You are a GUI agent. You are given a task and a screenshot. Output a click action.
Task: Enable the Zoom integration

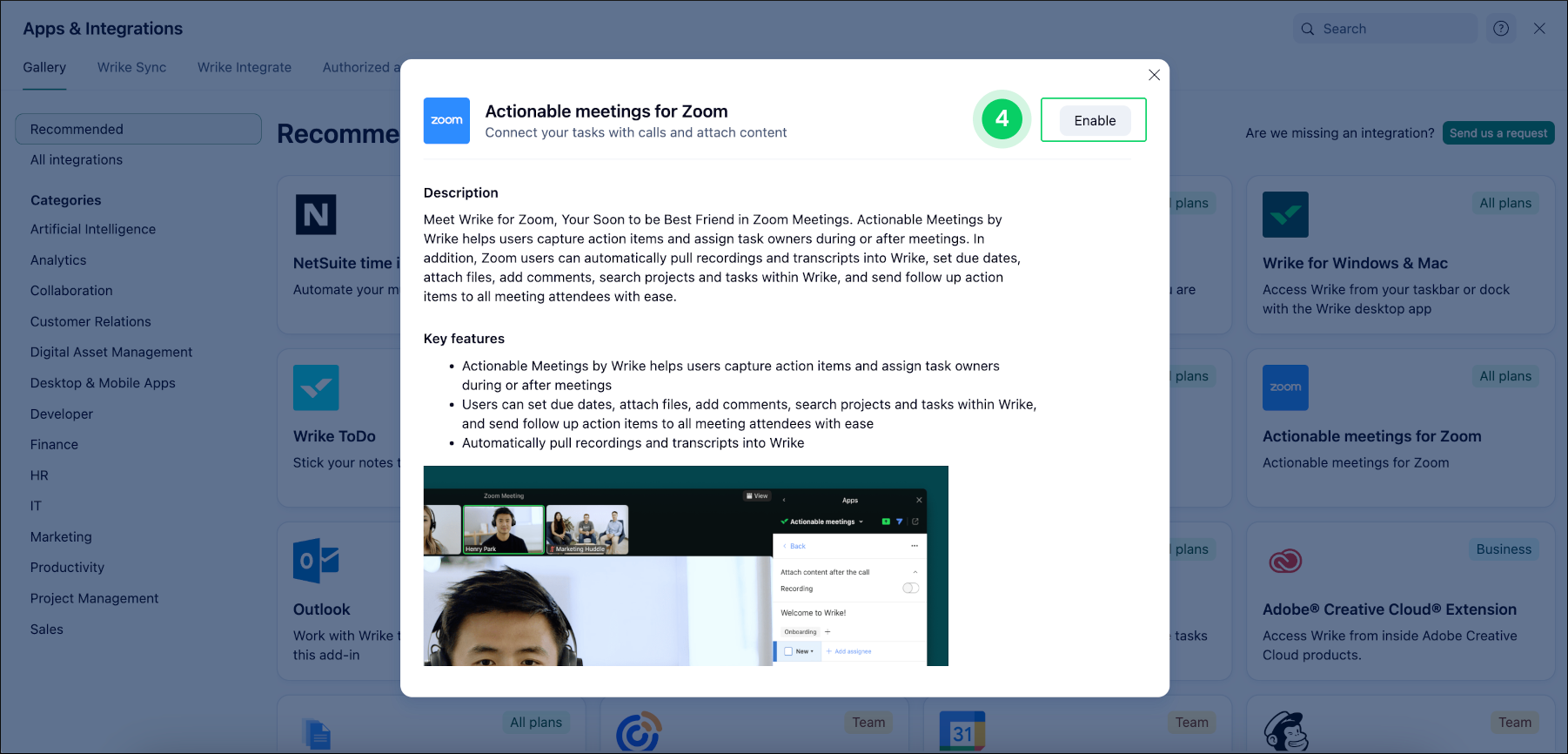click(1095, 120)
